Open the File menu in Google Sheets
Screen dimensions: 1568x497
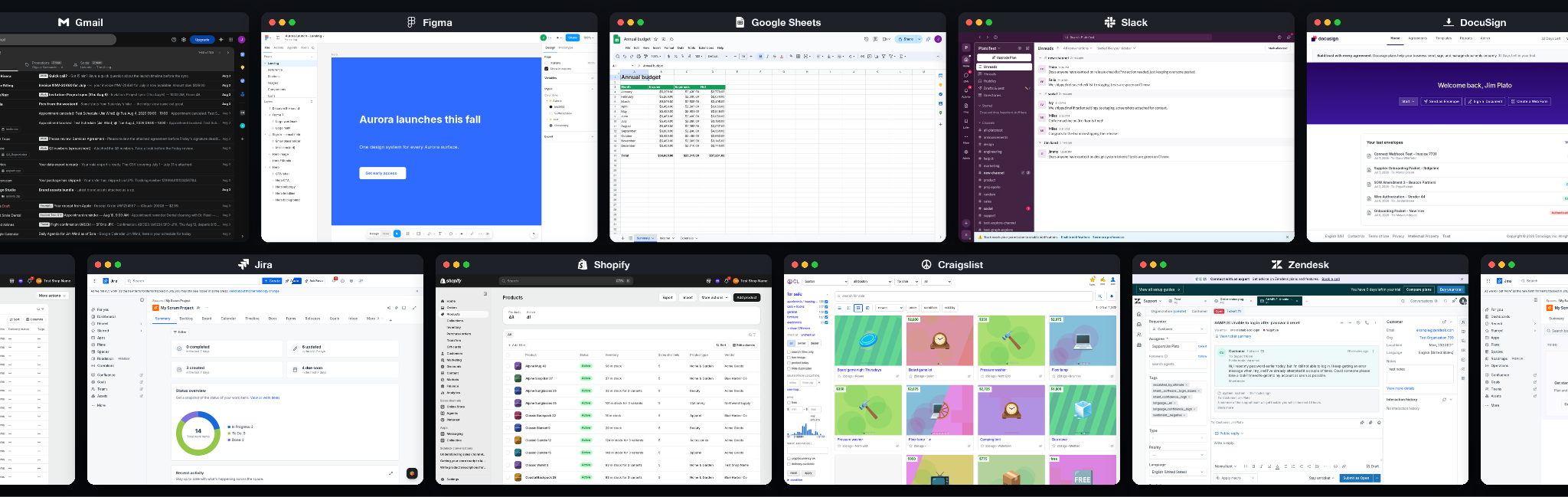pos(628,48)
